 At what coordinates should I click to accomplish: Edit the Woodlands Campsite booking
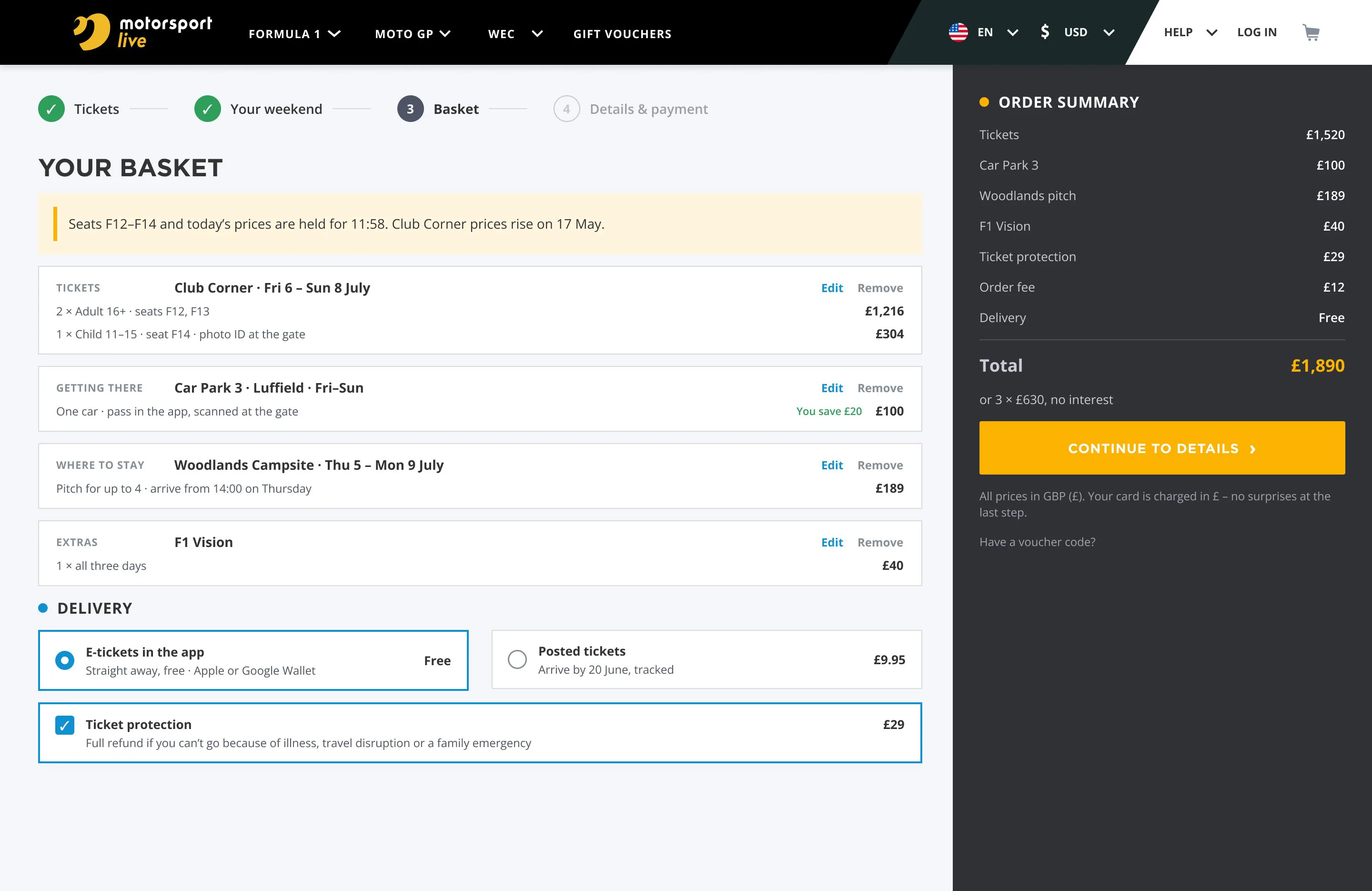pos(832,466)
